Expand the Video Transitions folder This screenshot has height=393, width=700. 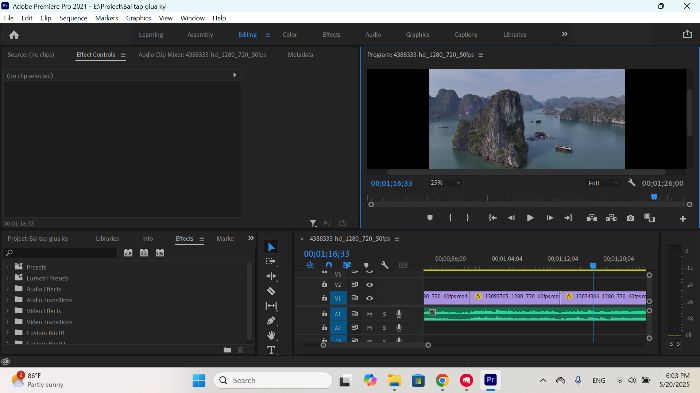coord(7,322)
